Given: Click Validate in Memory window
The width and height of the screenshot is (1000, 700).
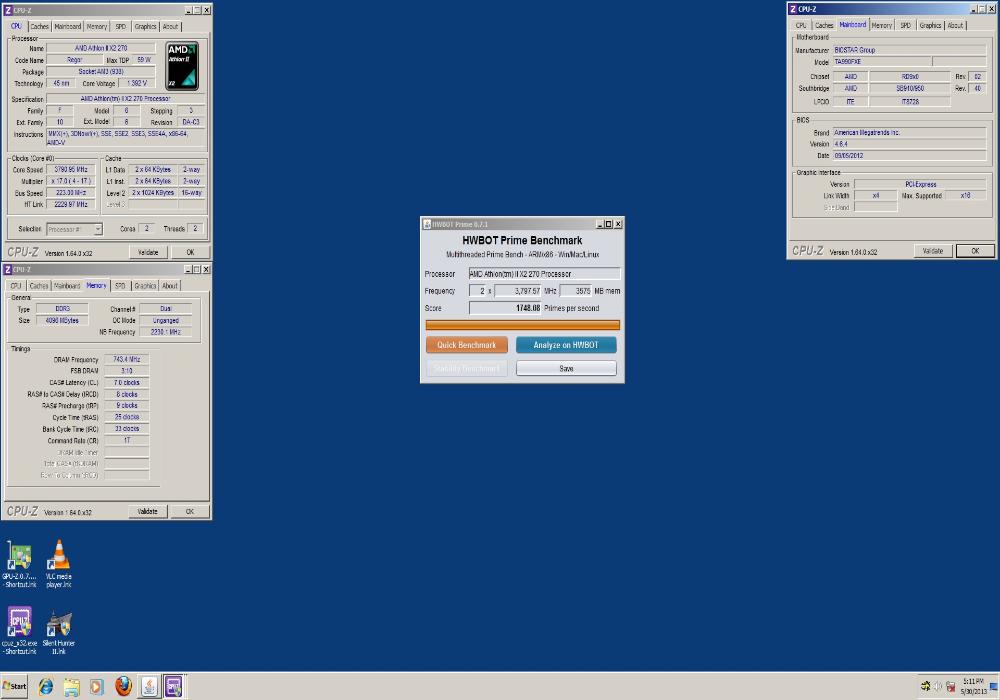Looking at the screenshot, I should [x=147, y=511].
